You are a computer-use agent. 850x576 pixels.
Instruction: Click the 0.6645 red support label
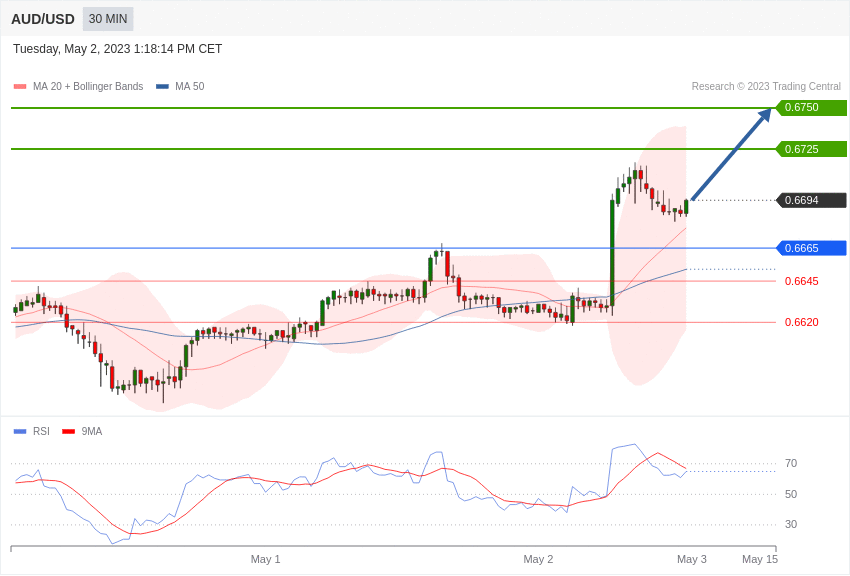(x=802, y=281)
